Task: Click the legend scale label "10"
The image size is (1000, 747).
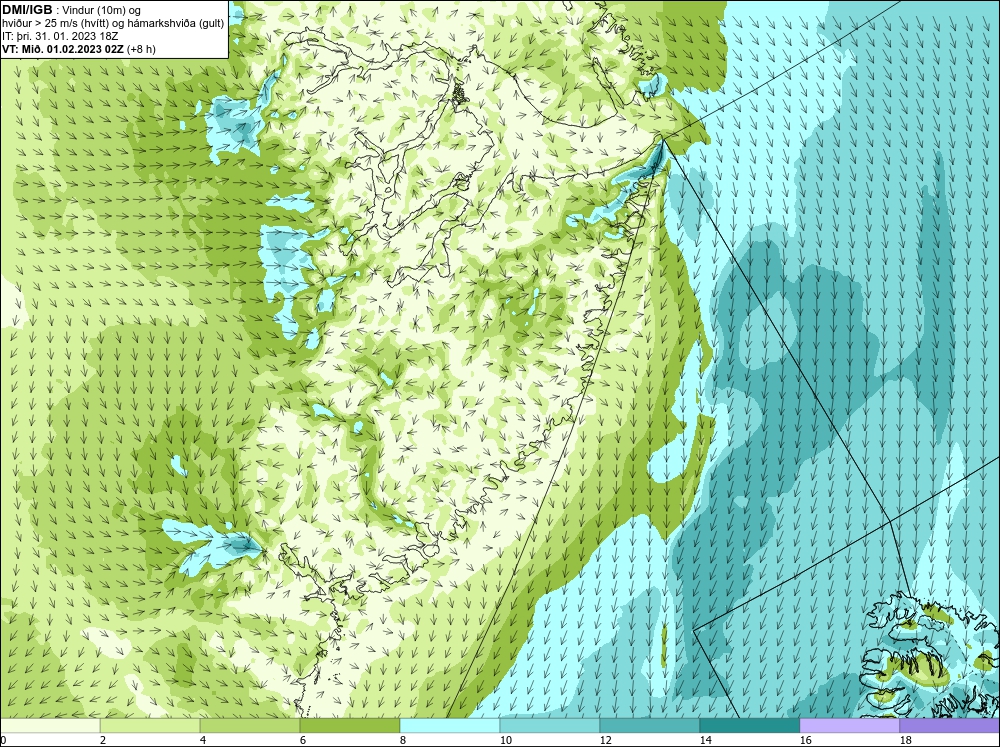Action: click(505, 740)
